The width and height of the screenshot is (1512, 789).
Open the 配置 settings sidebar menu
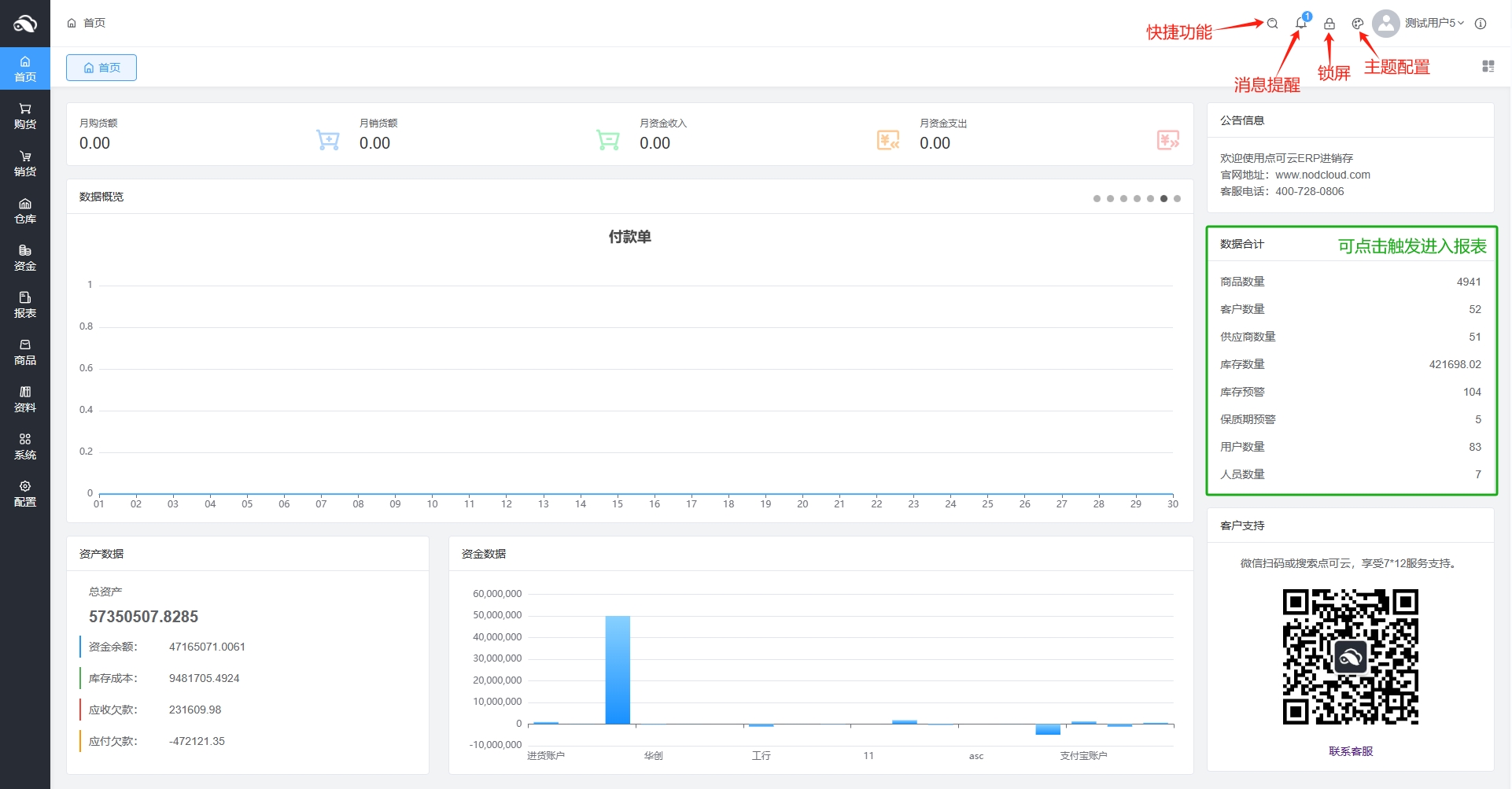[25, 493]
